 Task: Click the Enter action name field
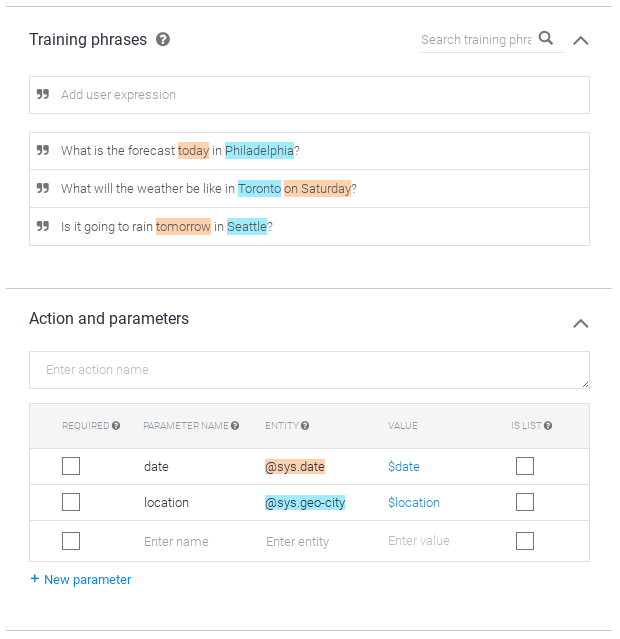pos(309,370)
